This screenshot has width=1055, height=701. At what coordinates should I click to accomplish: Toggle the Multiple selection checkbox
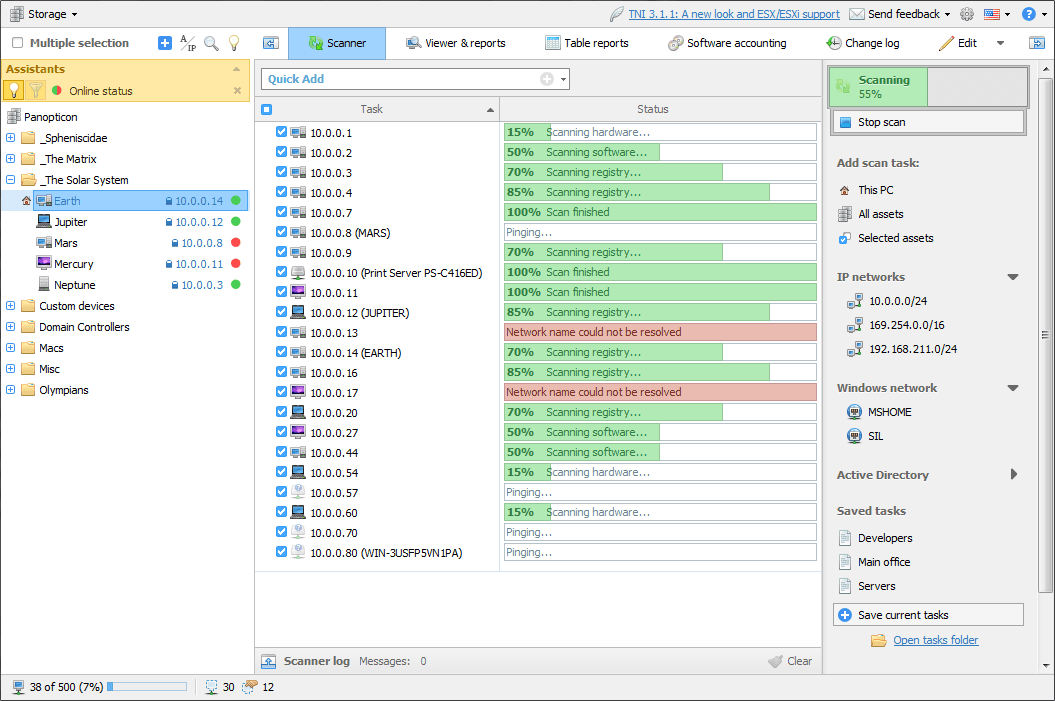[17, 43]
